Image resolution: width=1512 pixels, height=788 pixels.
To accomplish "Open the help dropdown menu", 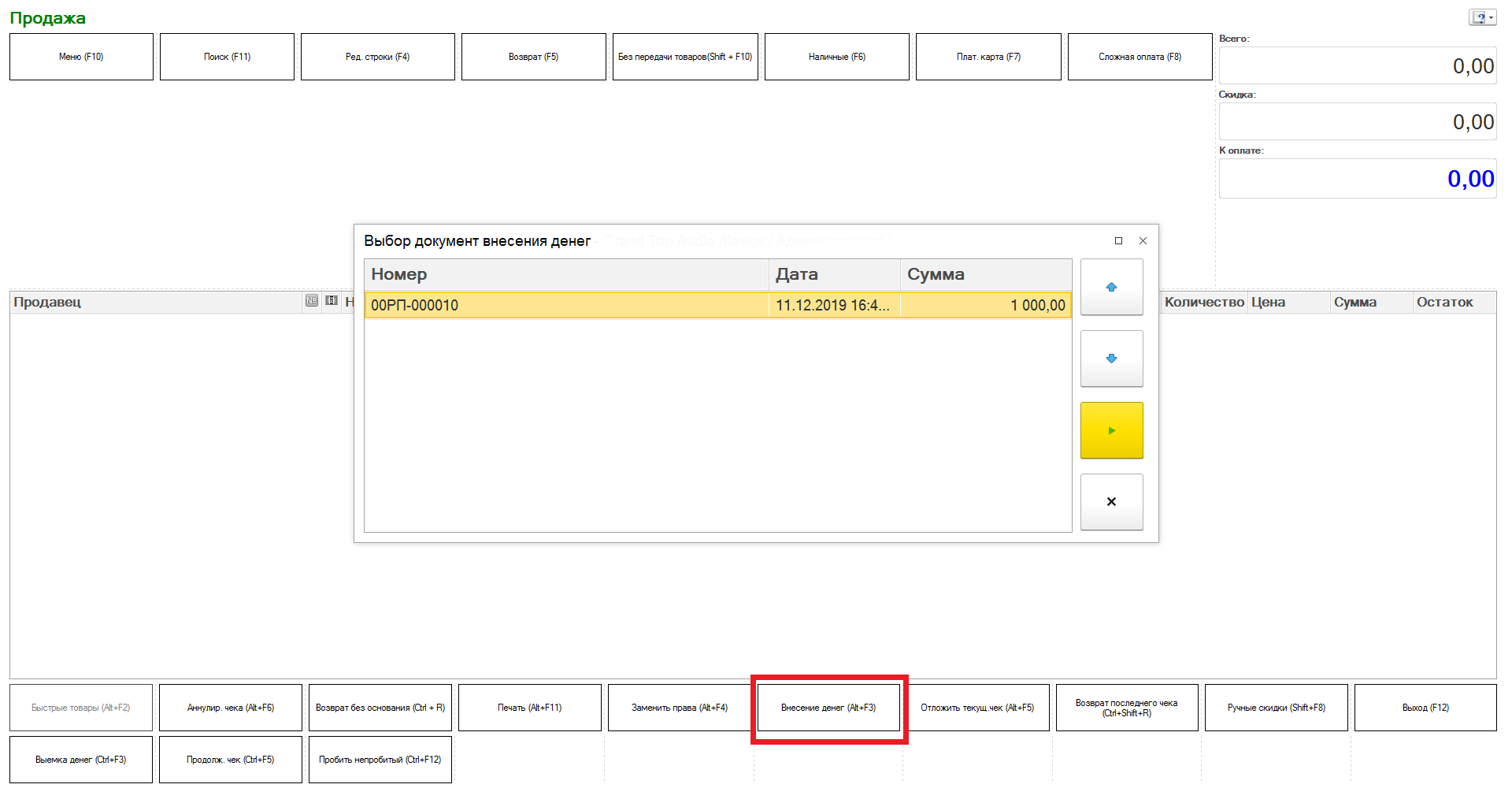I will (1482, 18).
